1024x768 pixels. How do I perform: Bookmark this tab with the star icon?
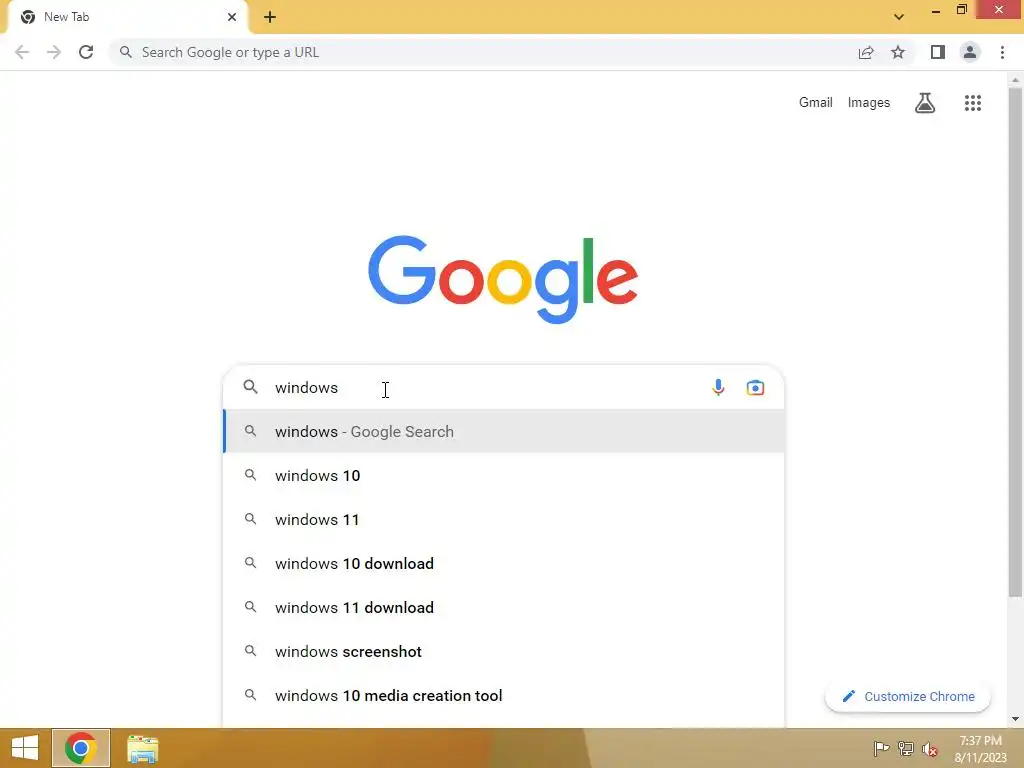[x=898, y=52]
